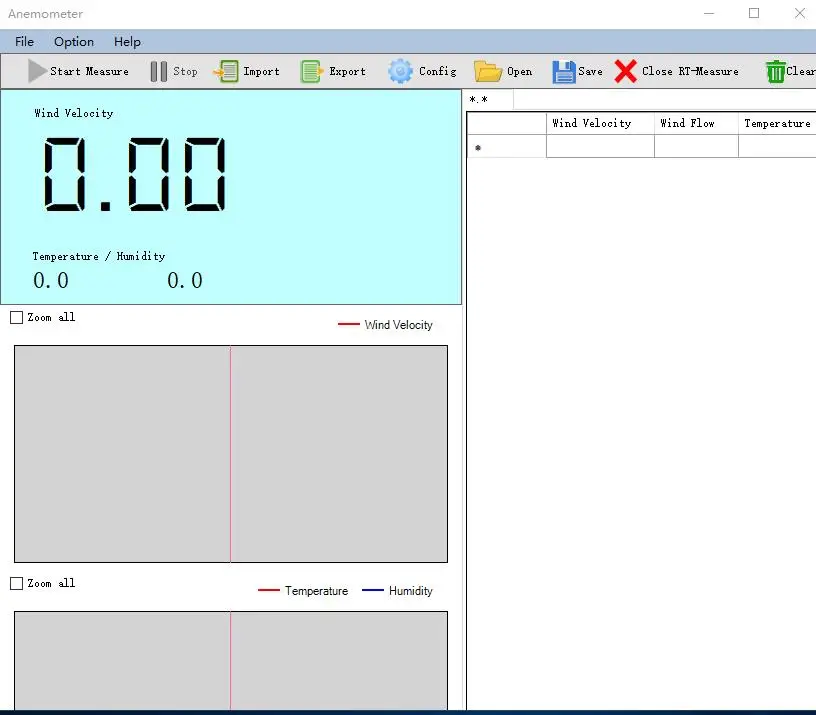This screenshot has height=715, width=816.
Task: Enable Zoom all for Wind Velocity chart
Action: point(17,317)
